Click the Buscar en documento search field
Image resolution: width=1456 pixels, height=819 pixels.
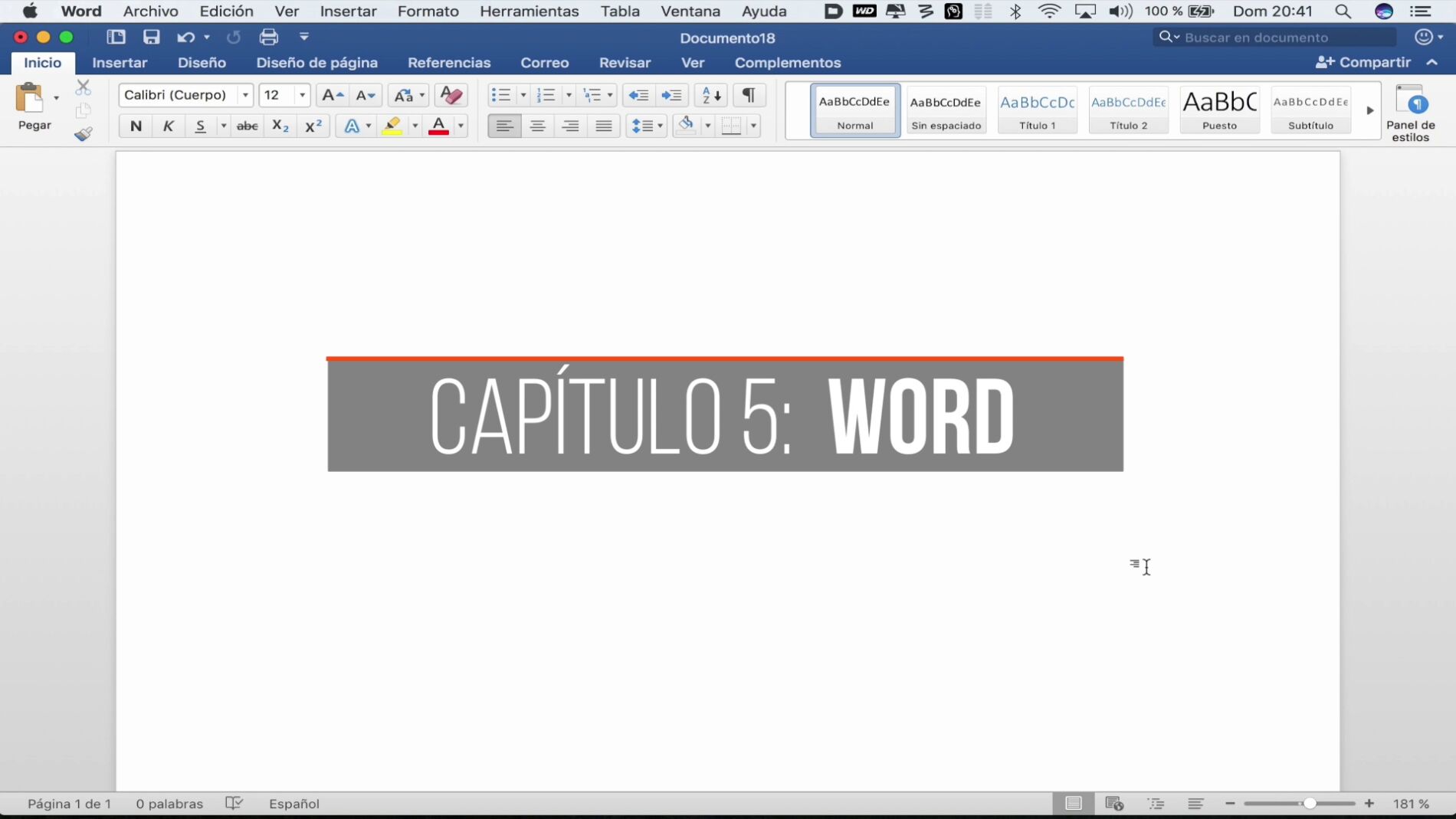(x=1274, y=37)
